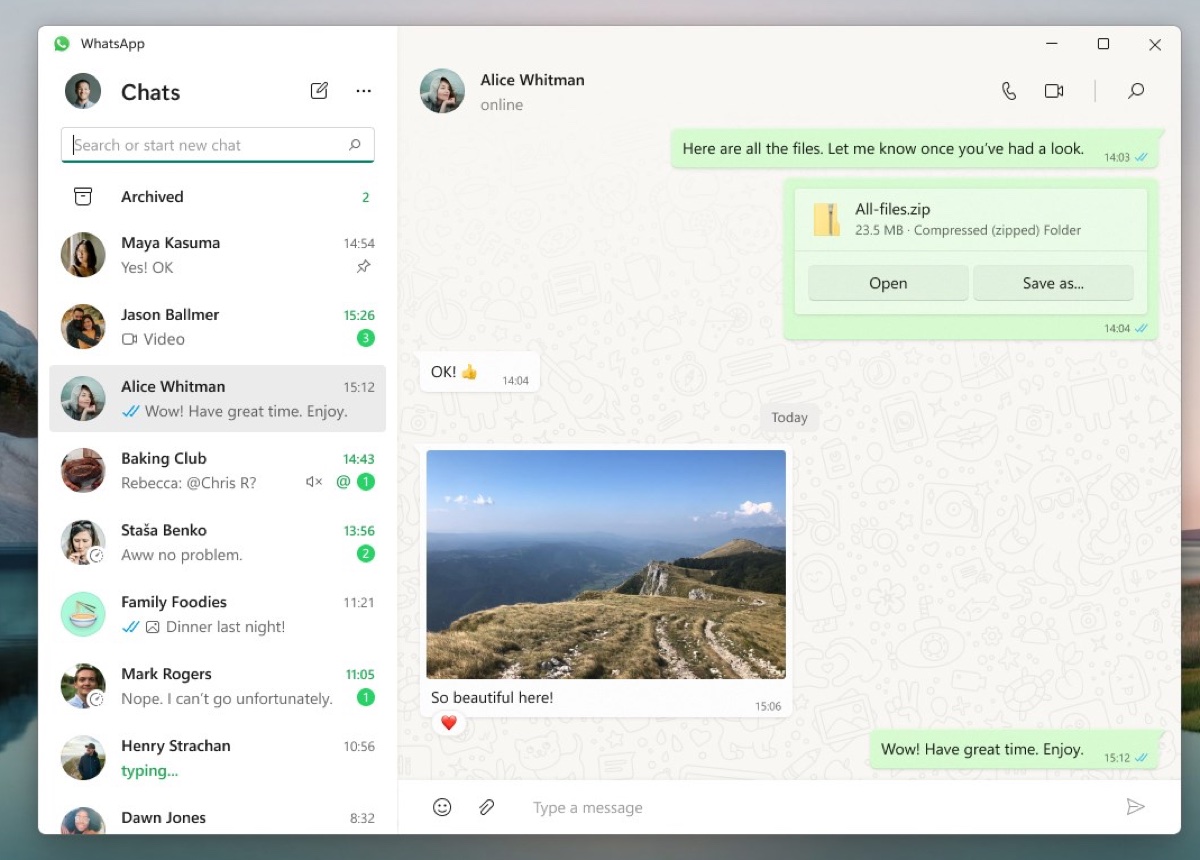Click the message input field
Screen dimensions: 1200x860
coord(700,807)
